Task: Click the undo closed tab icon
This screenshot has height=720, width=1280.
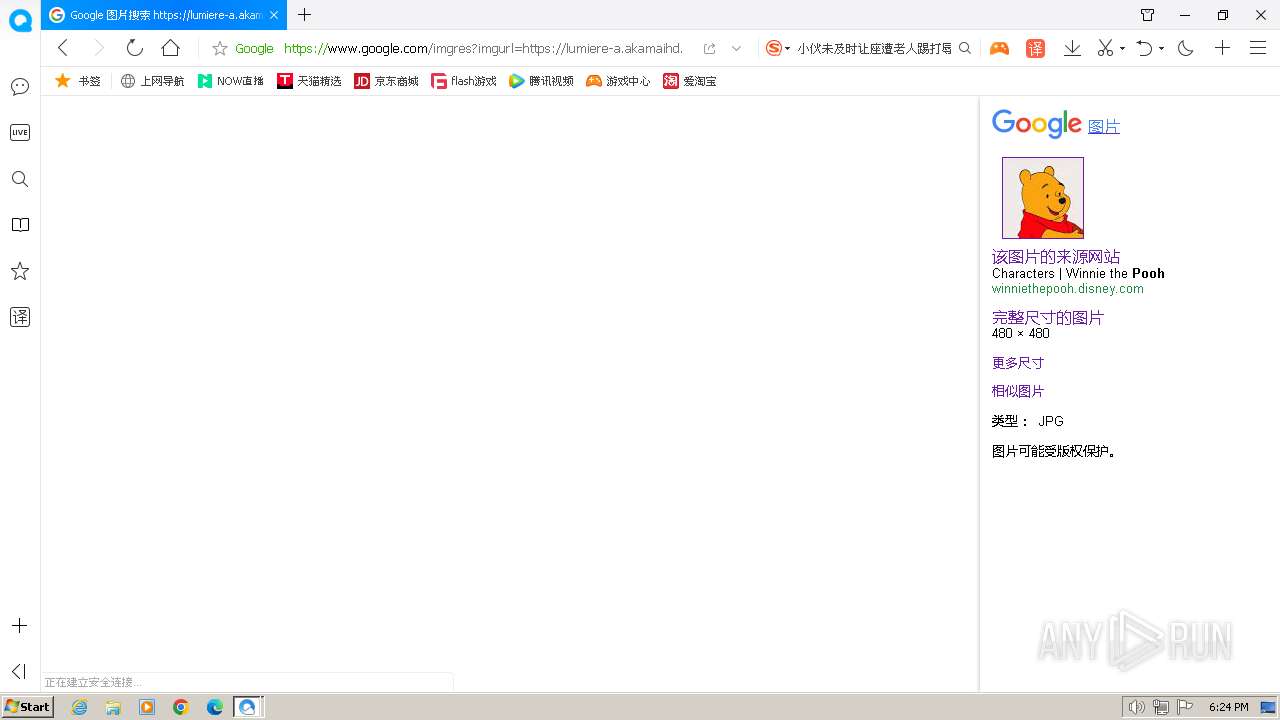Action: pos(1145,48)
